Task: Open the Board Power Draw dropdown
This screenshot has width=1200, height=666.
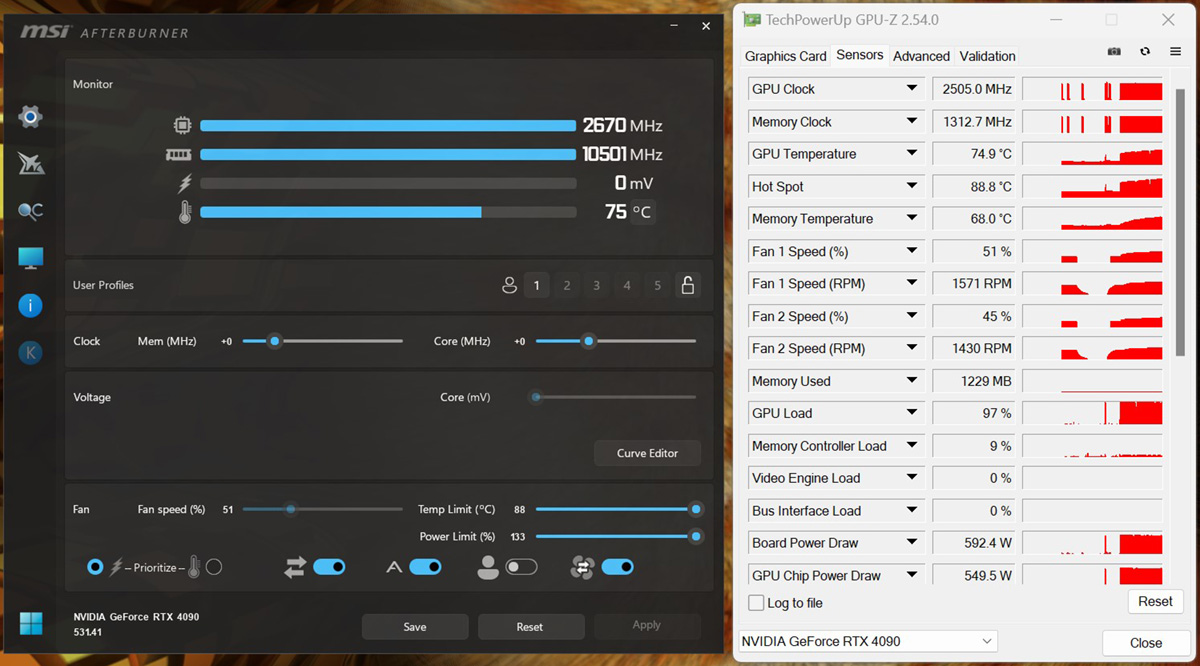Action: point(912,543)
